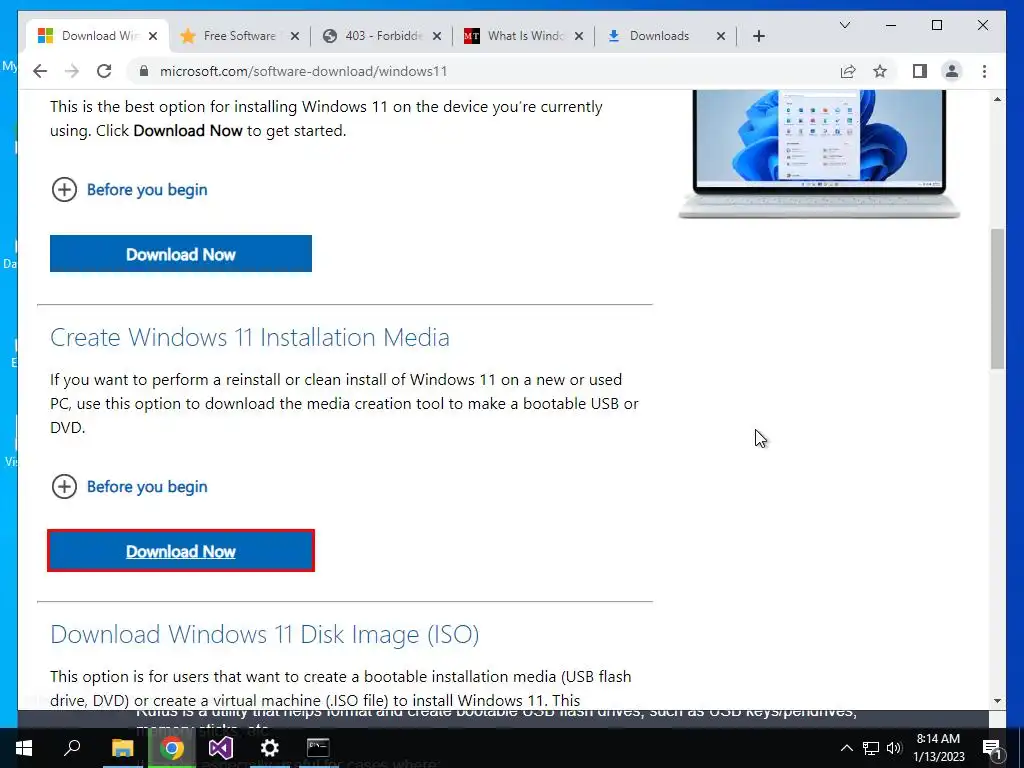Share this page icon in address bar
The width and height of the screenshot is (1024, 768).
pyautogui.click(x=848, y=71)
